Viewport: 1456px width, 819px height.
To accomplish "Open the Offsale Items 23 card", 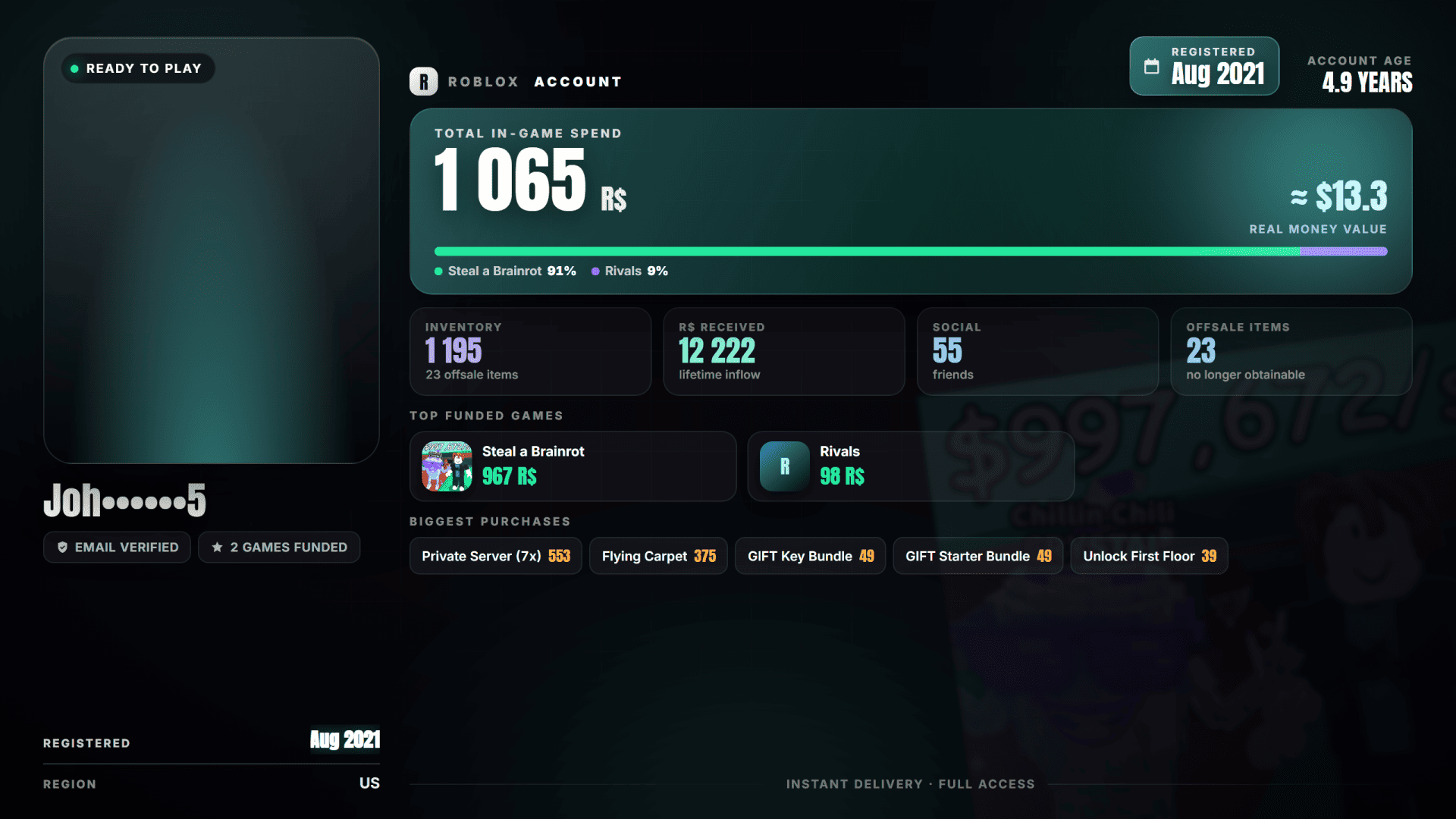I will click(1291, 351).
